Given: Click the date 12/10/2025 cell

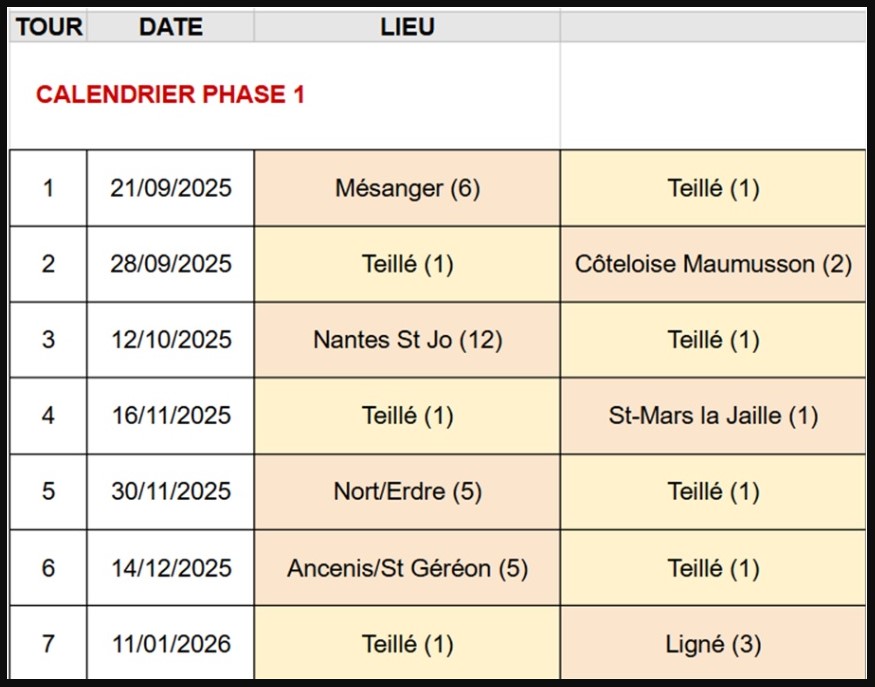Looking at the screenshot, I should pyautogui.click(x=170, y=340).
